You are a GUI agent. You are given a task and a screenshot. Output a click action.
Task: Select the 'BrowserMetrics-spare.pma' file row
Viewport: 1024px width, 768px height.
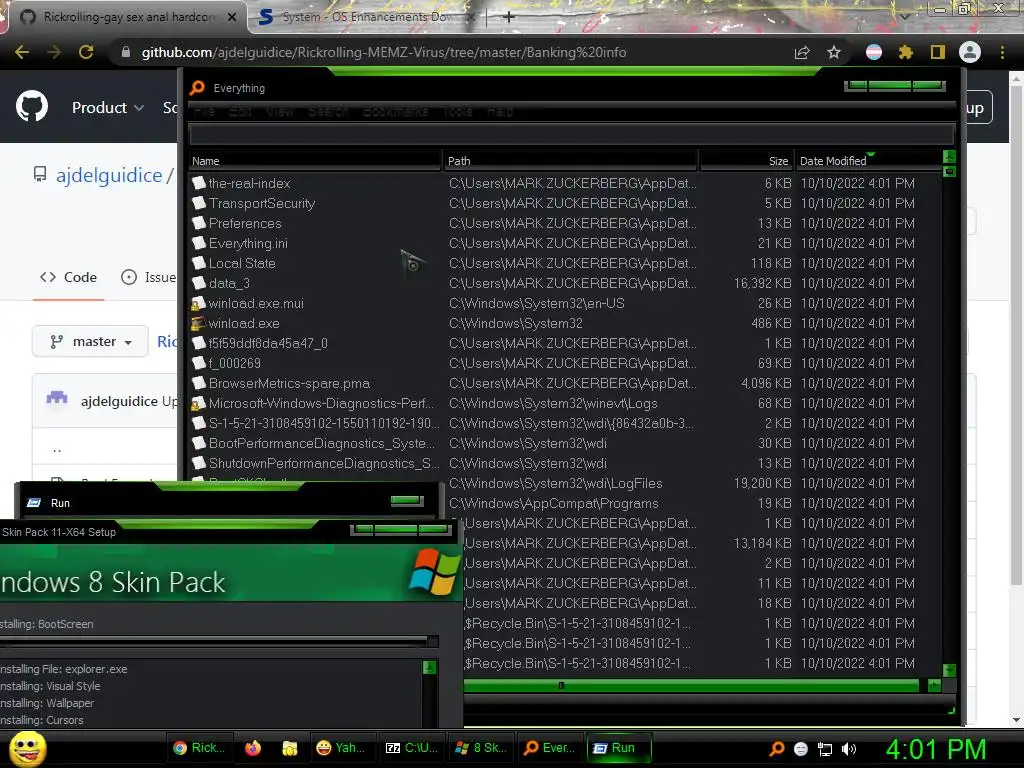click(x=565, y=383)
